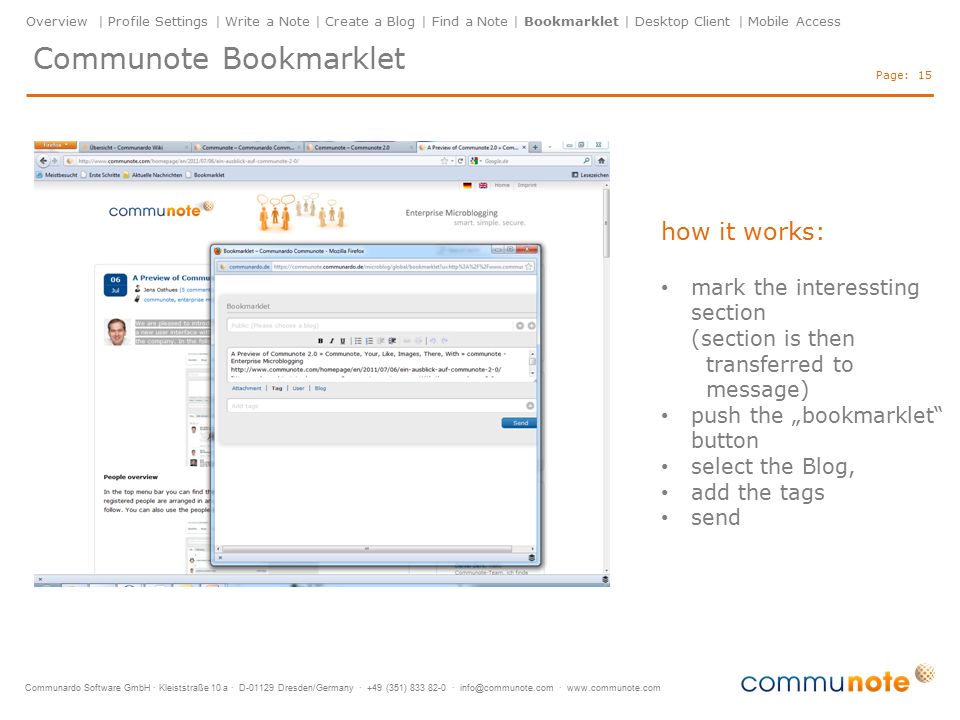Viewport: 960px width, 720px height.
Task: Redo the edit in the note editor
Action: pyautogui.click(x=444, y=341)
